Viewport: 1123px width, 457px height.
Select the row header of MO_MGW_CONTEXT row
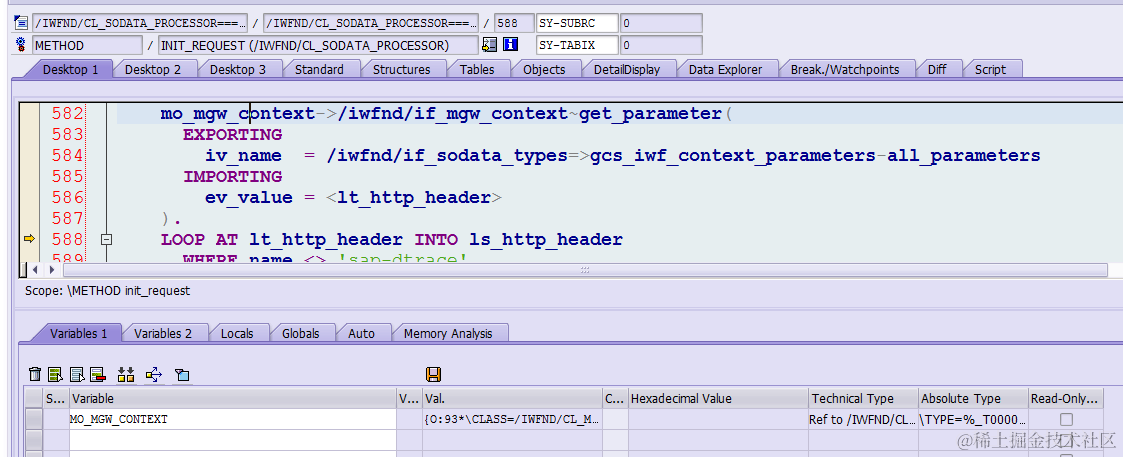click(x=34, y=419)
